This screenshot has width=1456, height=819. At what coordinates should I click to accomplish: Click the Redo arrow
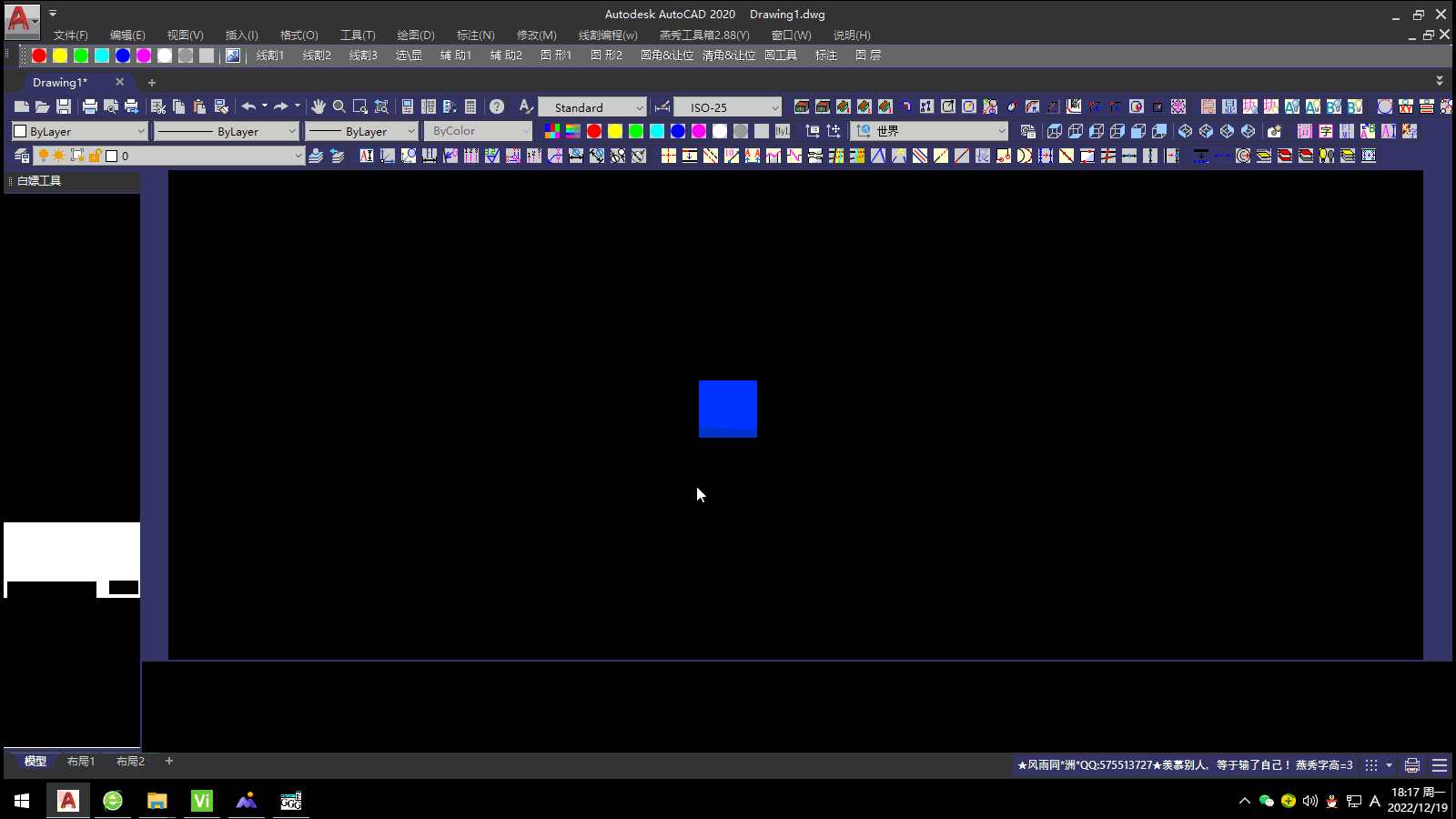(x=281, y=106)
